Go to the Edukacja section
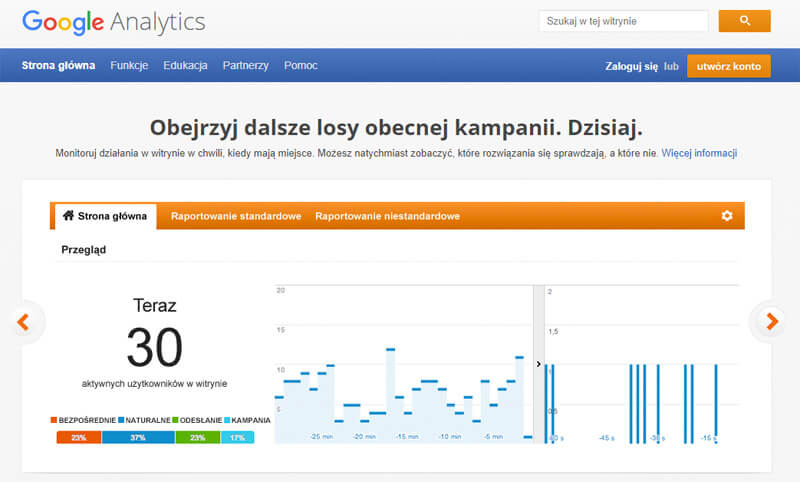This screenshot has height=482, width=800. (185, 66)
